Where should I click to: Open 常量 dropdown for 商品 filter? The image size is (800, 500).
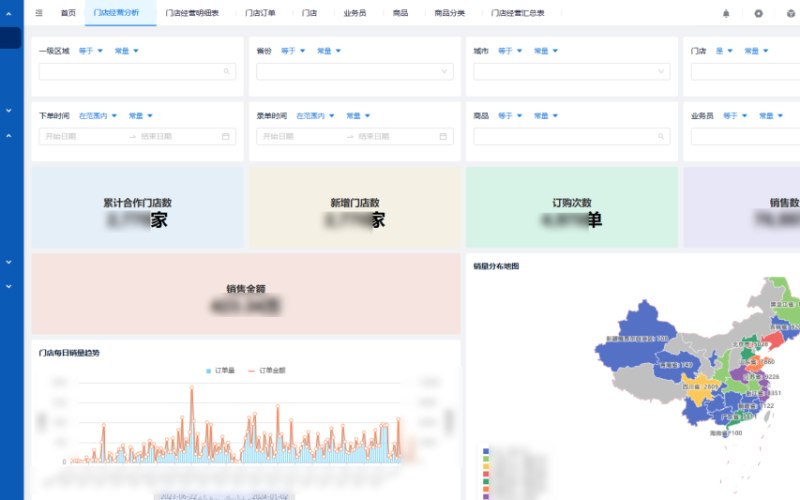click(546, 116)
